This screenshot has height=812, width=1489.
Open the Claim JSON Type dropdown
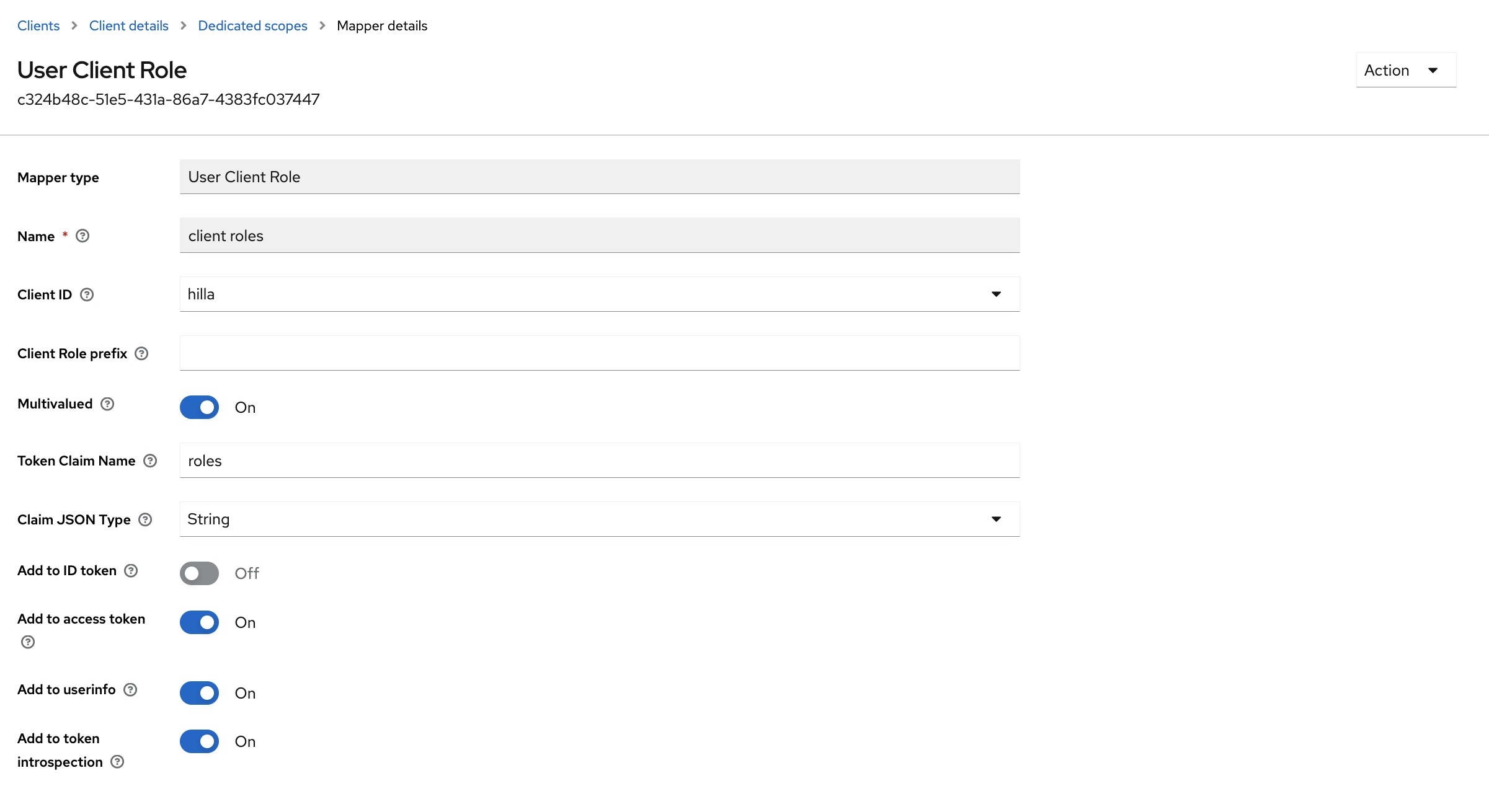point(599,519)
